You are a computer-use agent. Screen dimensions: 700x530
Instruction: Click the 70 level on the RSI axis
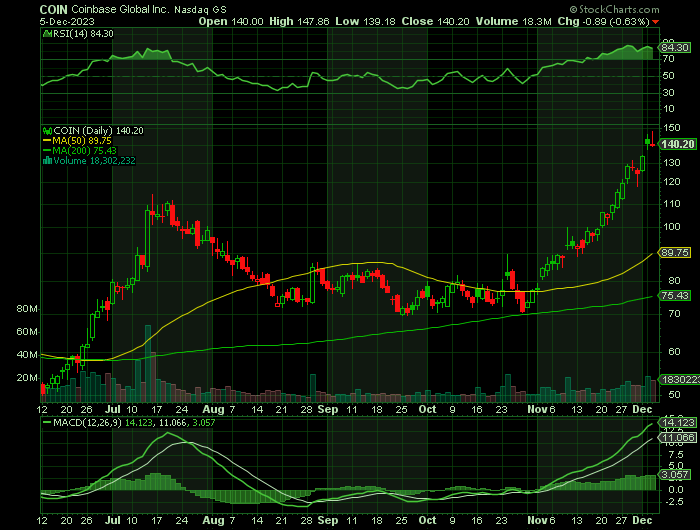click(x=668, y=58)
